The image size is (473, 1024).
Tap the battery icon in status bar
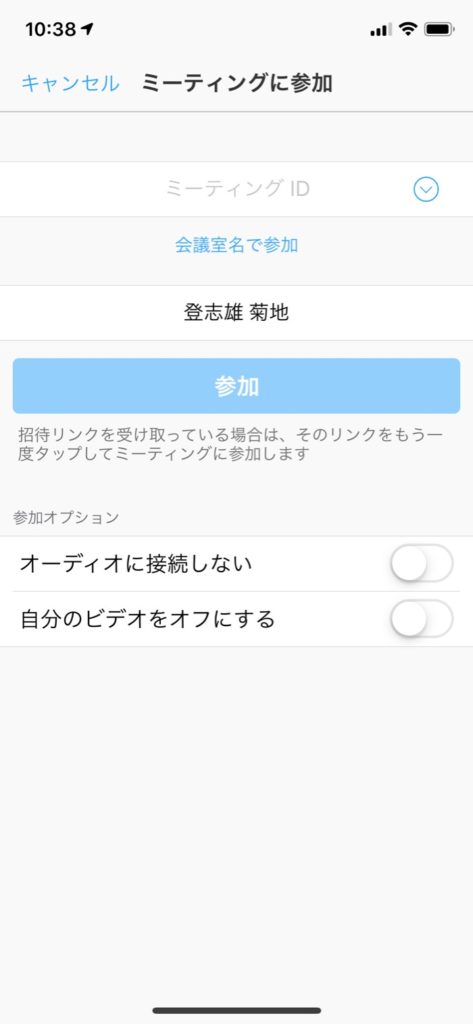[439, 29]
